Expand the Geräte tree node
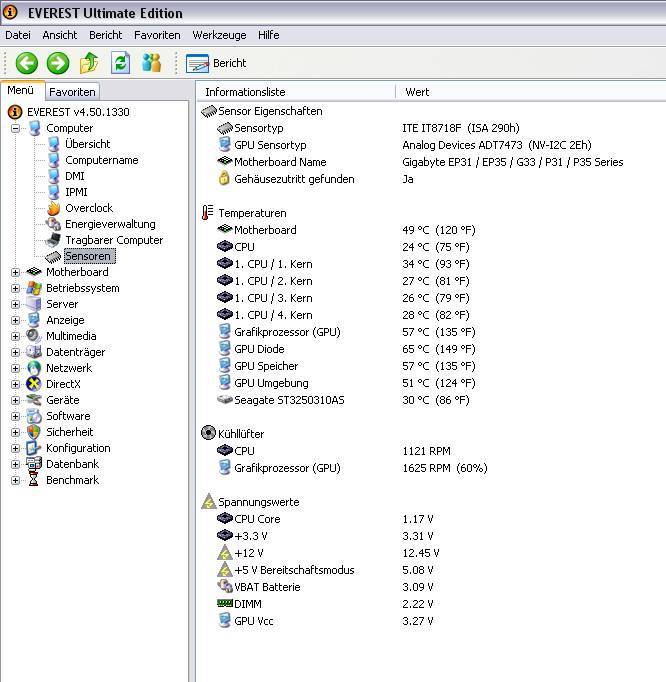This screenshot has height=682, width=666. click(15, 401)
